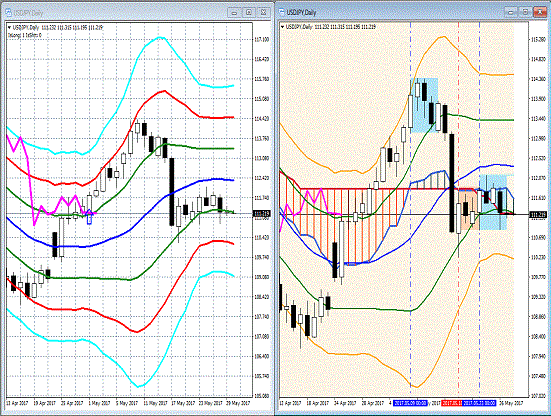Viewport: 551px width, 416px height.
Task: Expand the triangle menu beside USDJPY,Daily in left chart
Action: (x=9, y=27)
